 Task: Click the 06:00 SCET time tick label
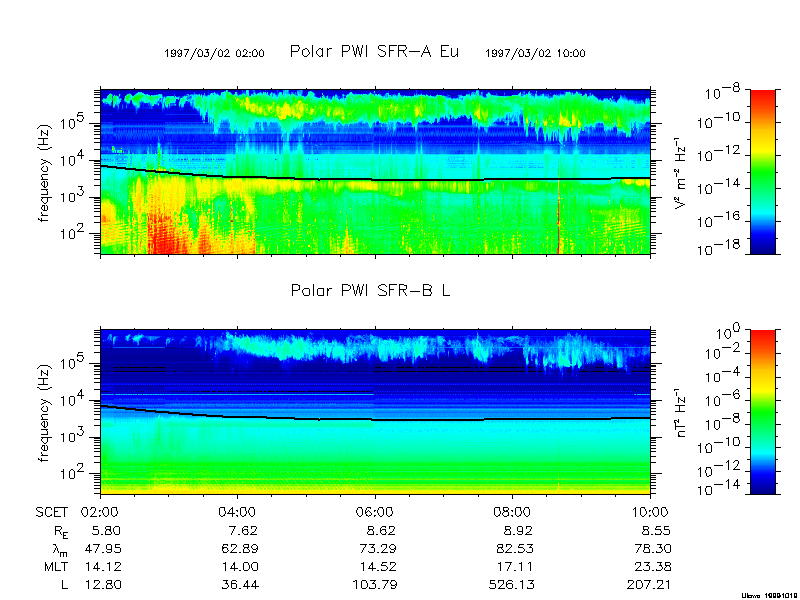click(375, 513)
